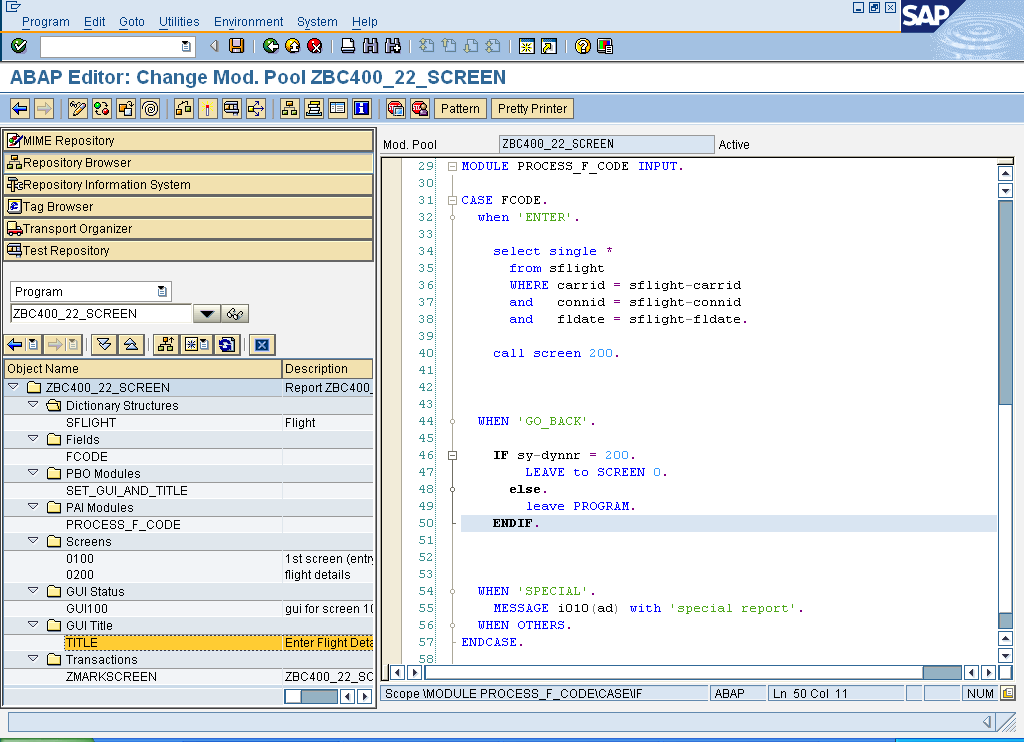
Task: Collapse the CASE FCODE code block
Action: (452, 201)
